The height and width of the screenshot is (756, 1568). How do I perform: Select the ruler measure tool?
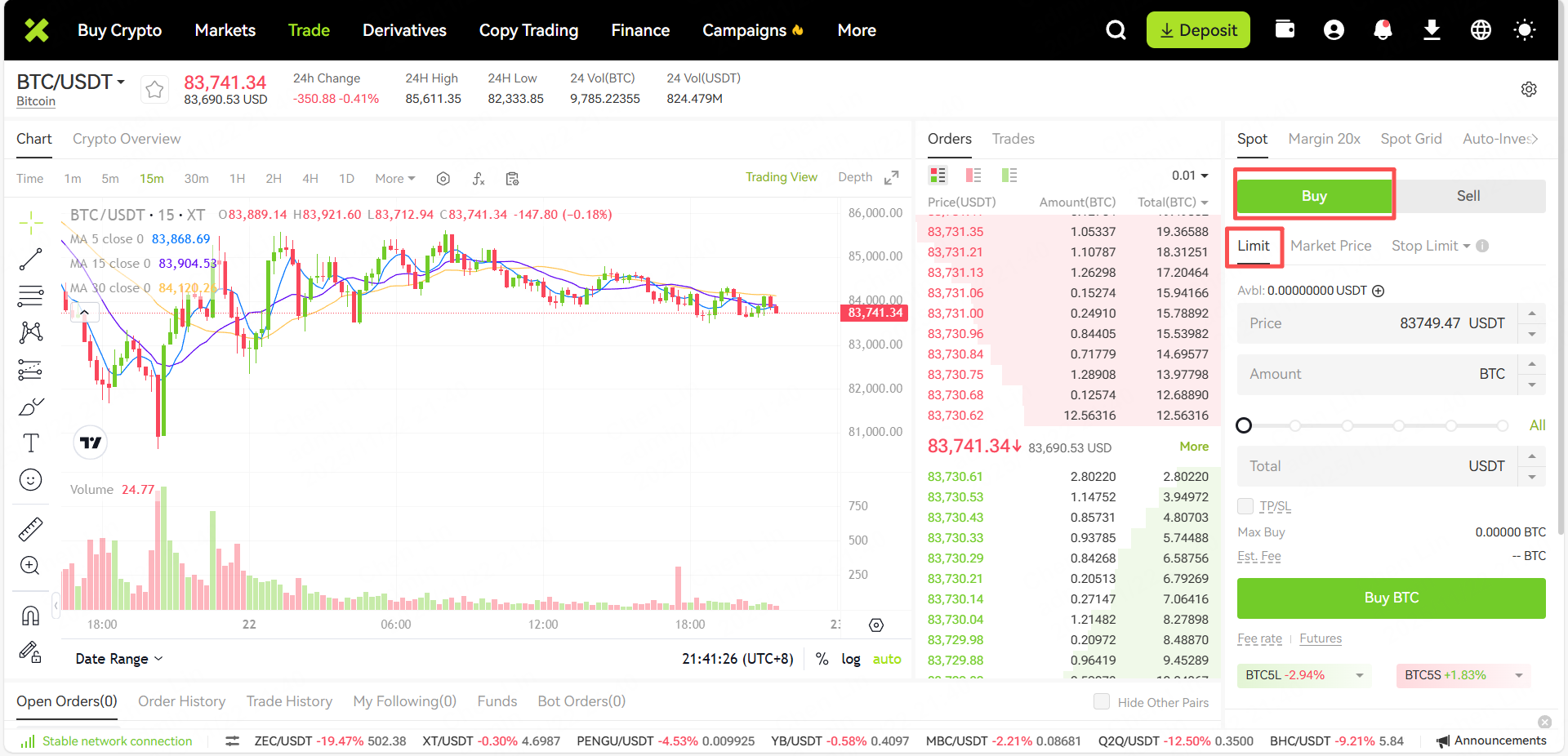point(30,530)
